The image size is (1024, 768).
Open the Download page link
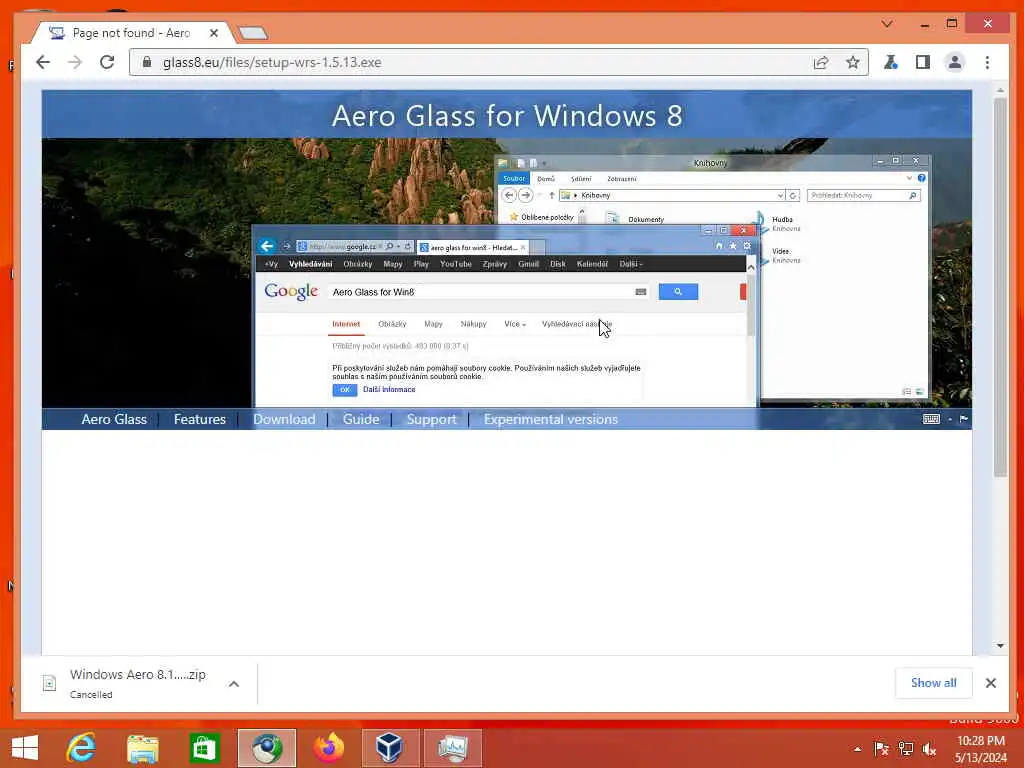284,419
